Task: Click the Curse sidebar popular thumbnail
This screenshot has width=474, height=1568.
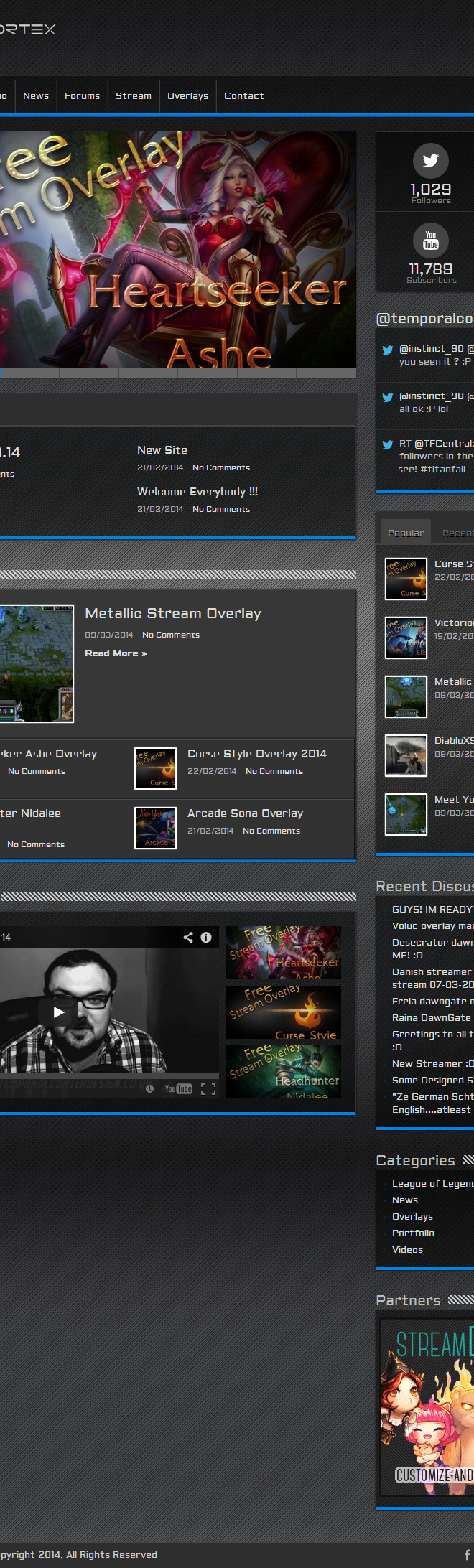Action: coord(406,579)
